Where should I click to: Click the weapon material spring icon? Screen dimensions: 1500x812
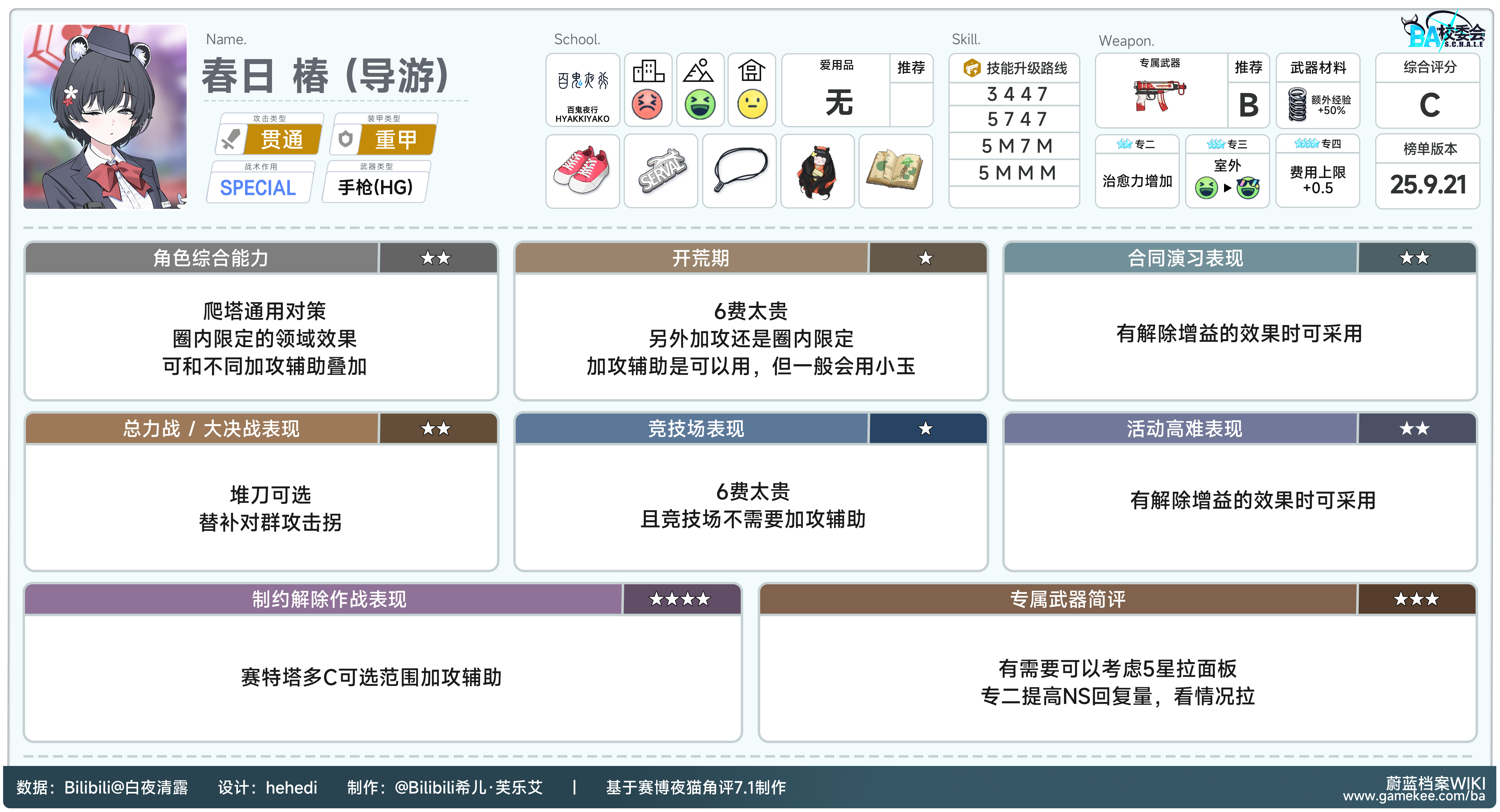pos(1297,104)
